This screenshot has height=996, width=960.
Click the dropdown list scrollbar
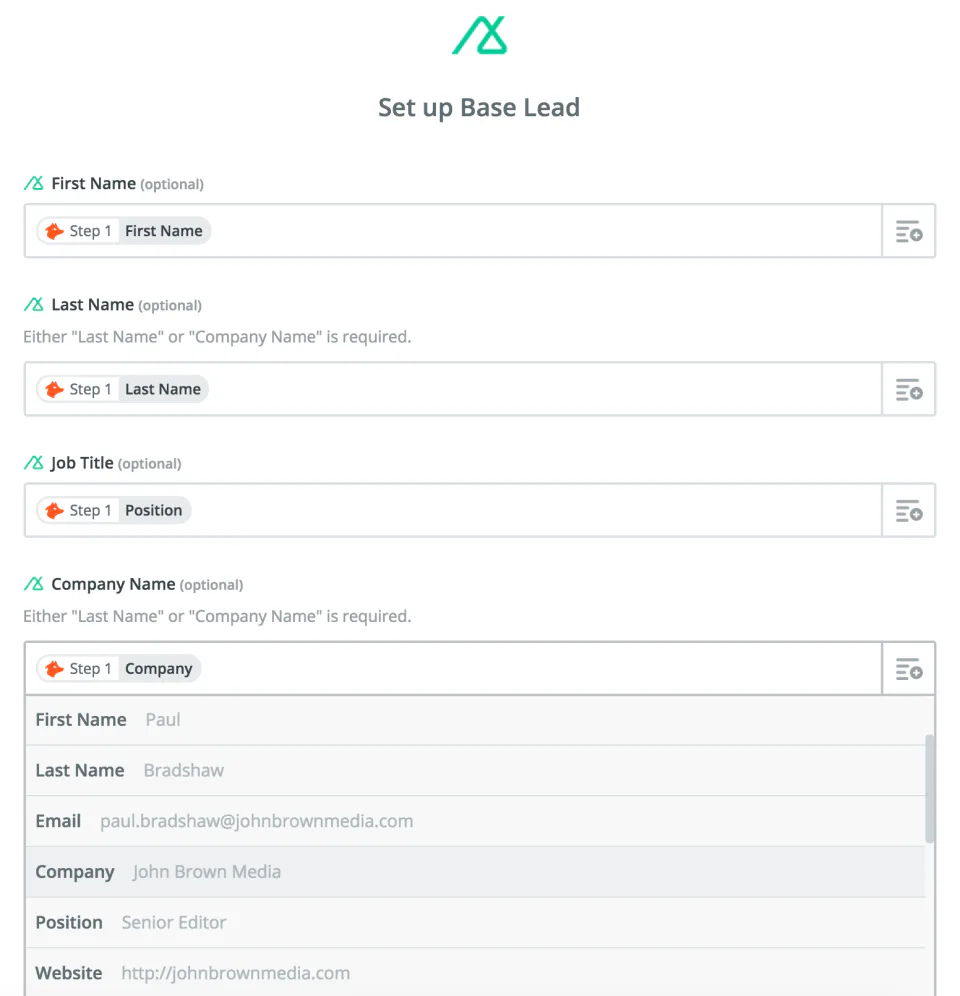click(x=930, y=788)
